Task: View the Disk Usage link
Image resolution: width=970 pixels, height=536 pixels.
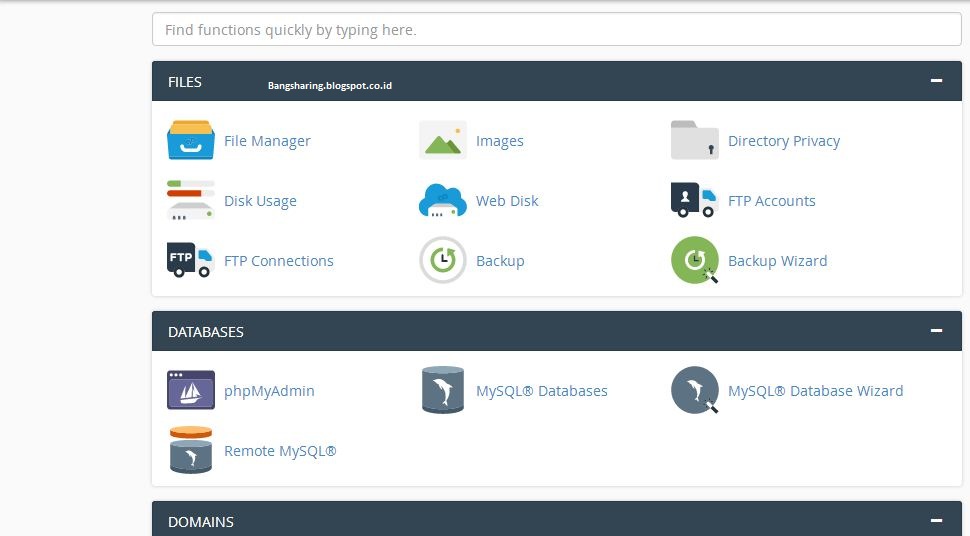Action: pyautogui.click(x=260, y=201)
